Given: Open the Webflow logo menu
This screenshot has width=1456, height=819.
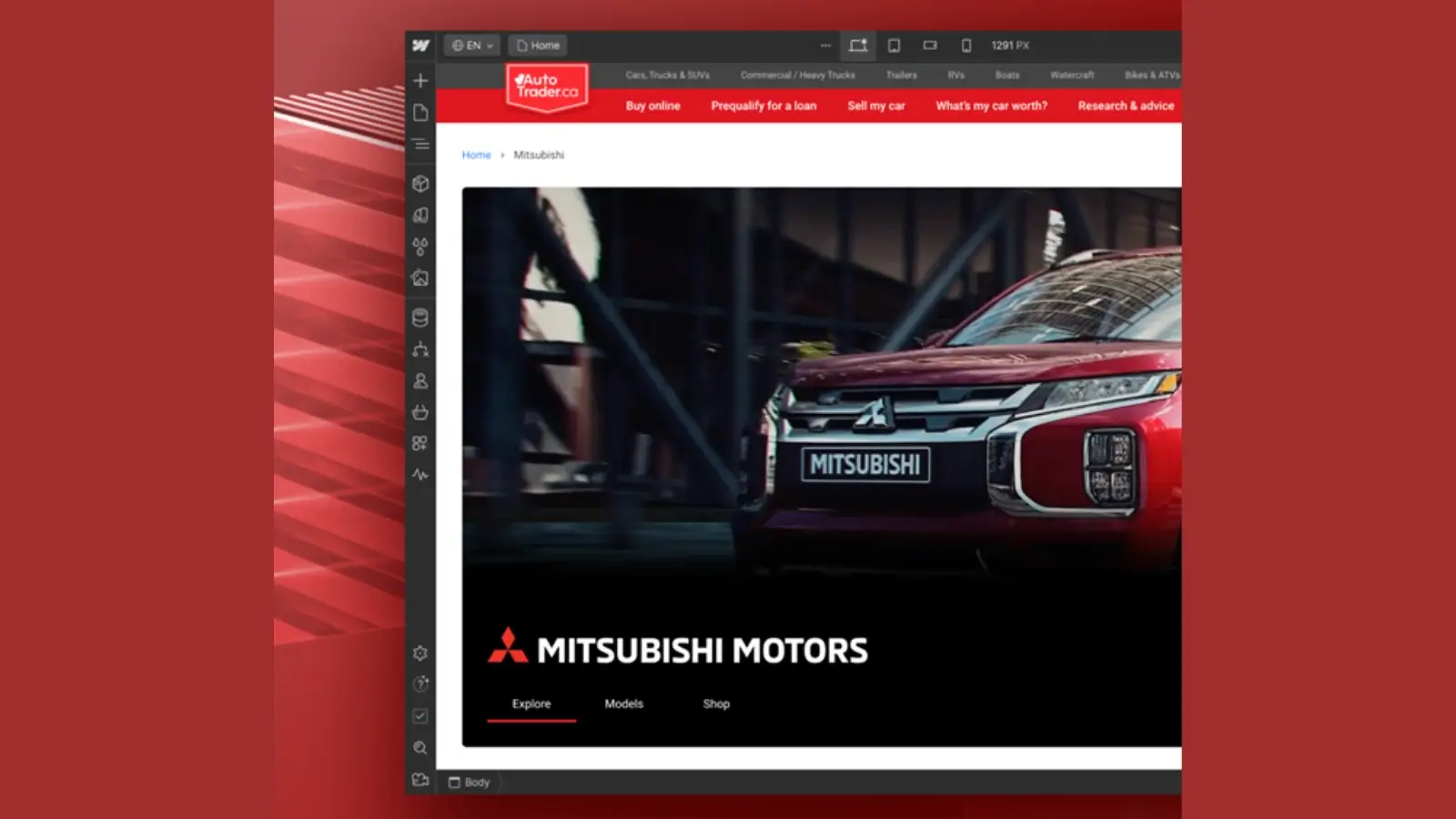Looking at the screenshot, I should [x=420, y=45].
